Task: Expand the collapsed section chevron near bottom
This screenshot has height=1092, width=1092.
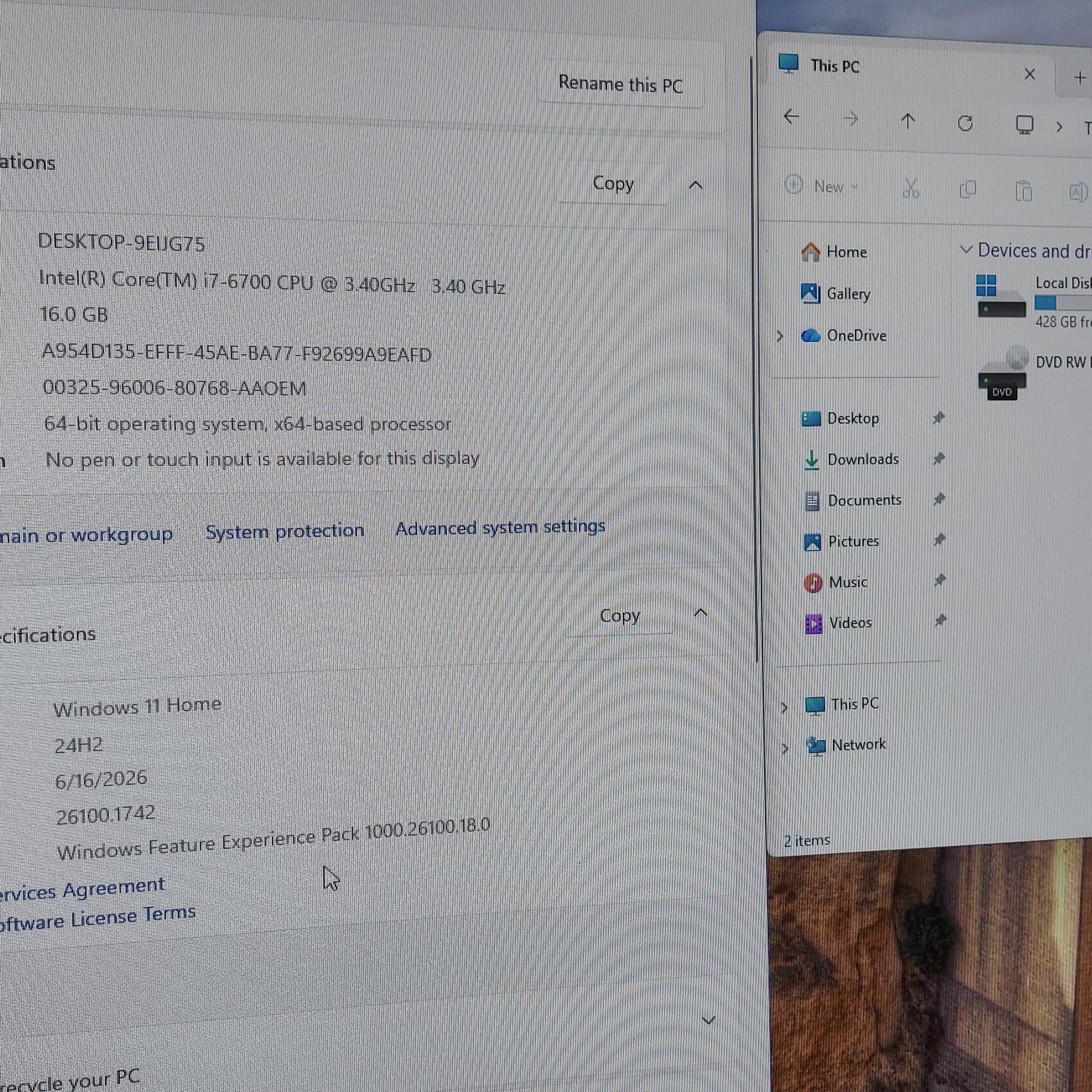Action: click(708, 1020)
